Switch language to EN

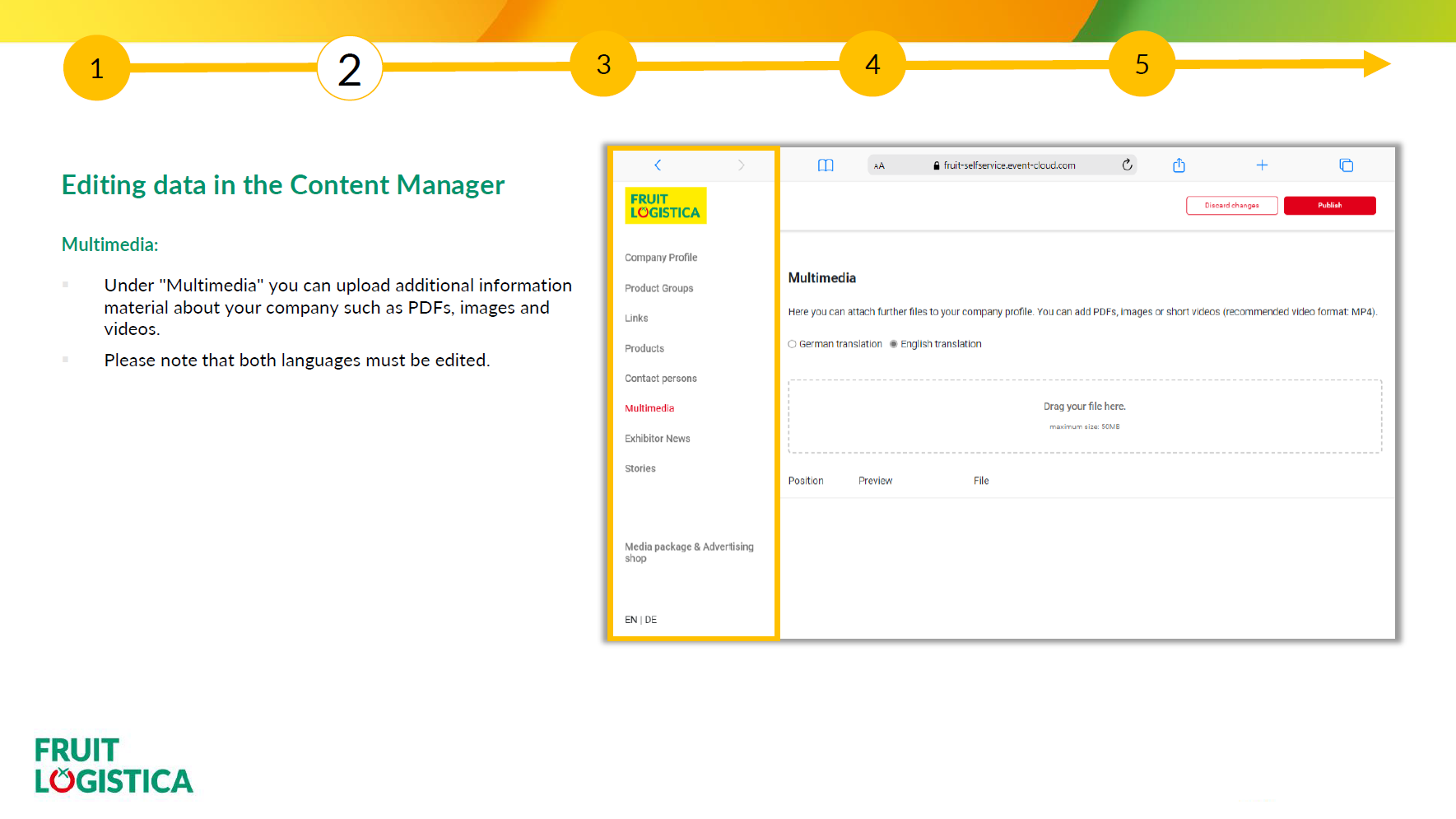point(630,620)
